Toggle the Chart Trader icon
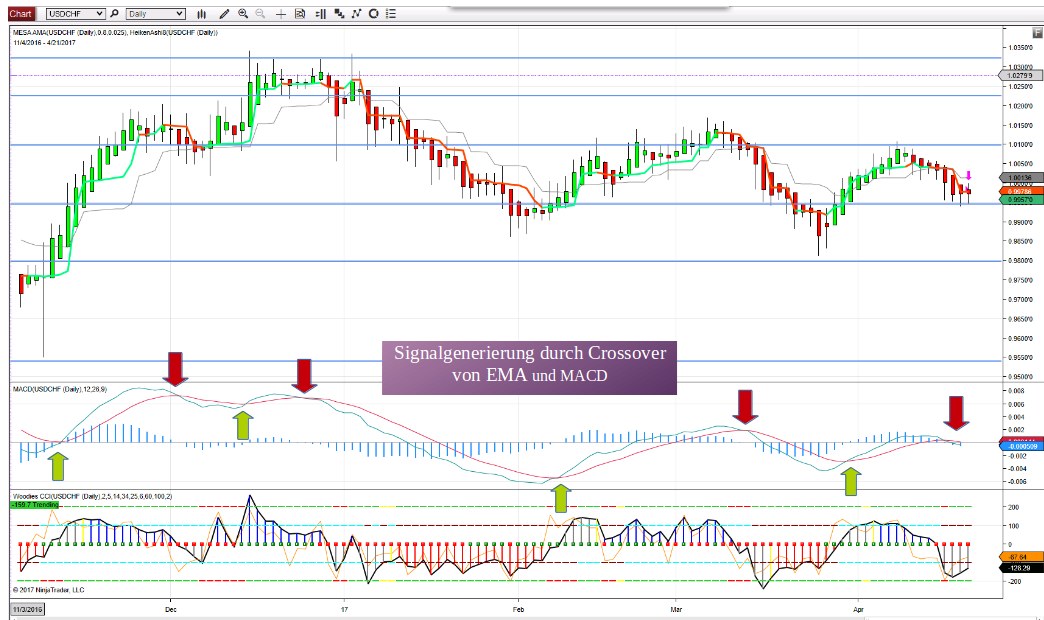The width and height of the screenshot is (1044, 620). pyautogui.click(x=320, y=13)
